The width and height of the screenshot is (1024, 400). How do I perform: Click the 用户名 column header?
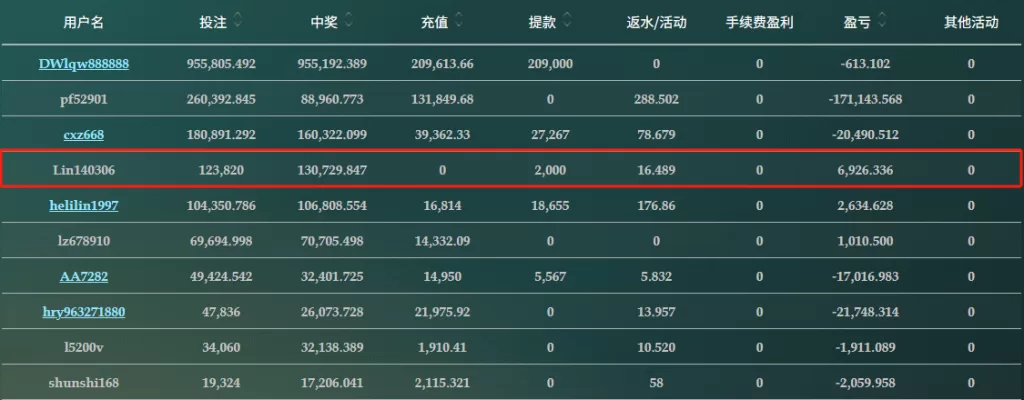click(84, 21)
